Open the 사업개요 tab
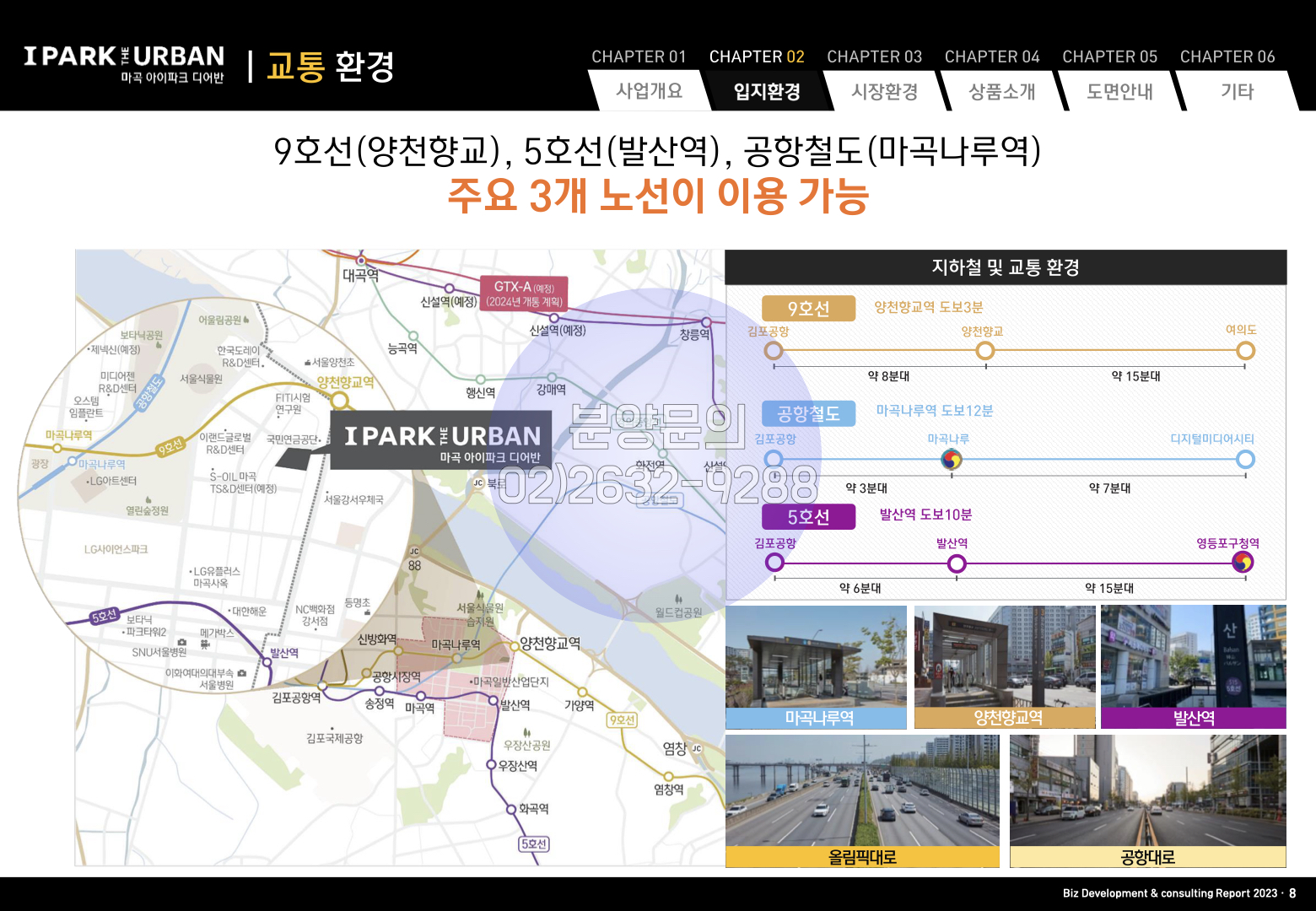Viewport: 1316px width, 911px height. point(649,91)
